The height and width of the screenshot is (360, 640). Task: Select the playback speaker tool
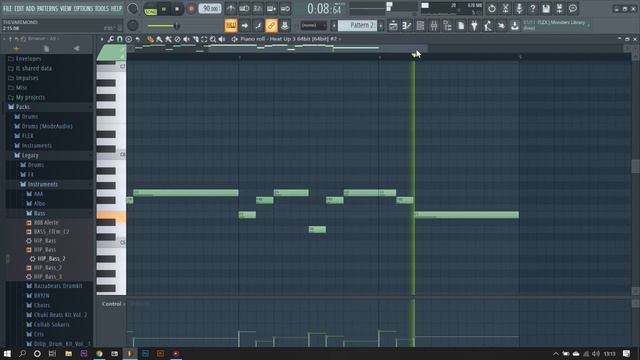coord(222,39)
